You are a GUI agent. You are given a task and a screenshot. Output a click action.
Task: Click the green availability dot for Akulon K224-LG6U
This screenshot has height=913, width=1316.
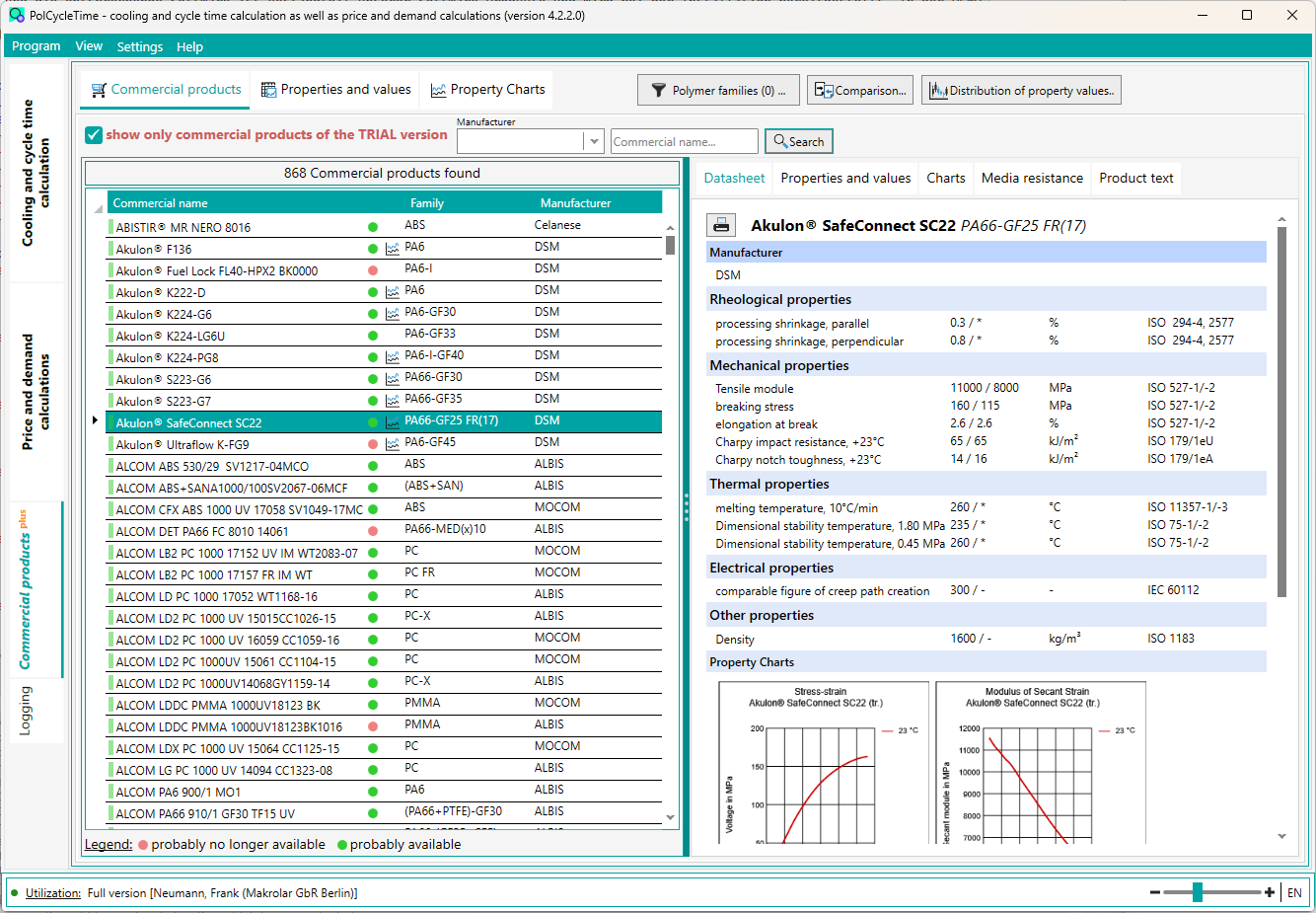pyautogui.click(x=373, y=336)
